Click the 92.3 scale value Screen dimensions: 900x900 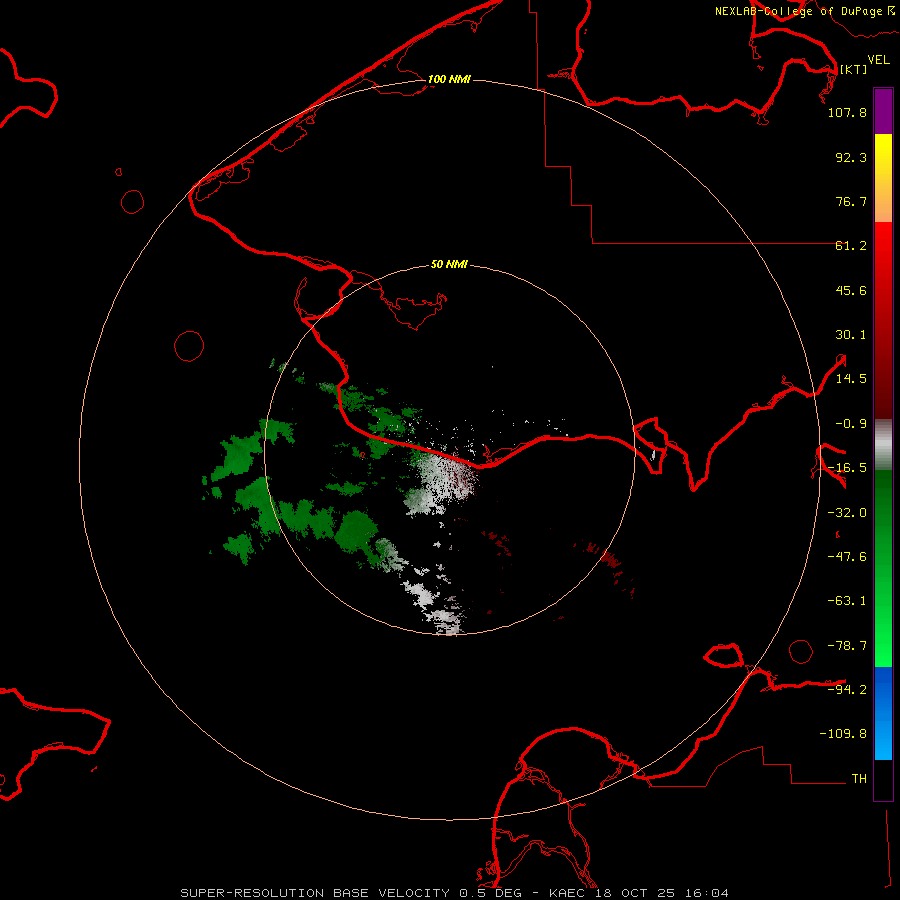click(x=851, y=157)
